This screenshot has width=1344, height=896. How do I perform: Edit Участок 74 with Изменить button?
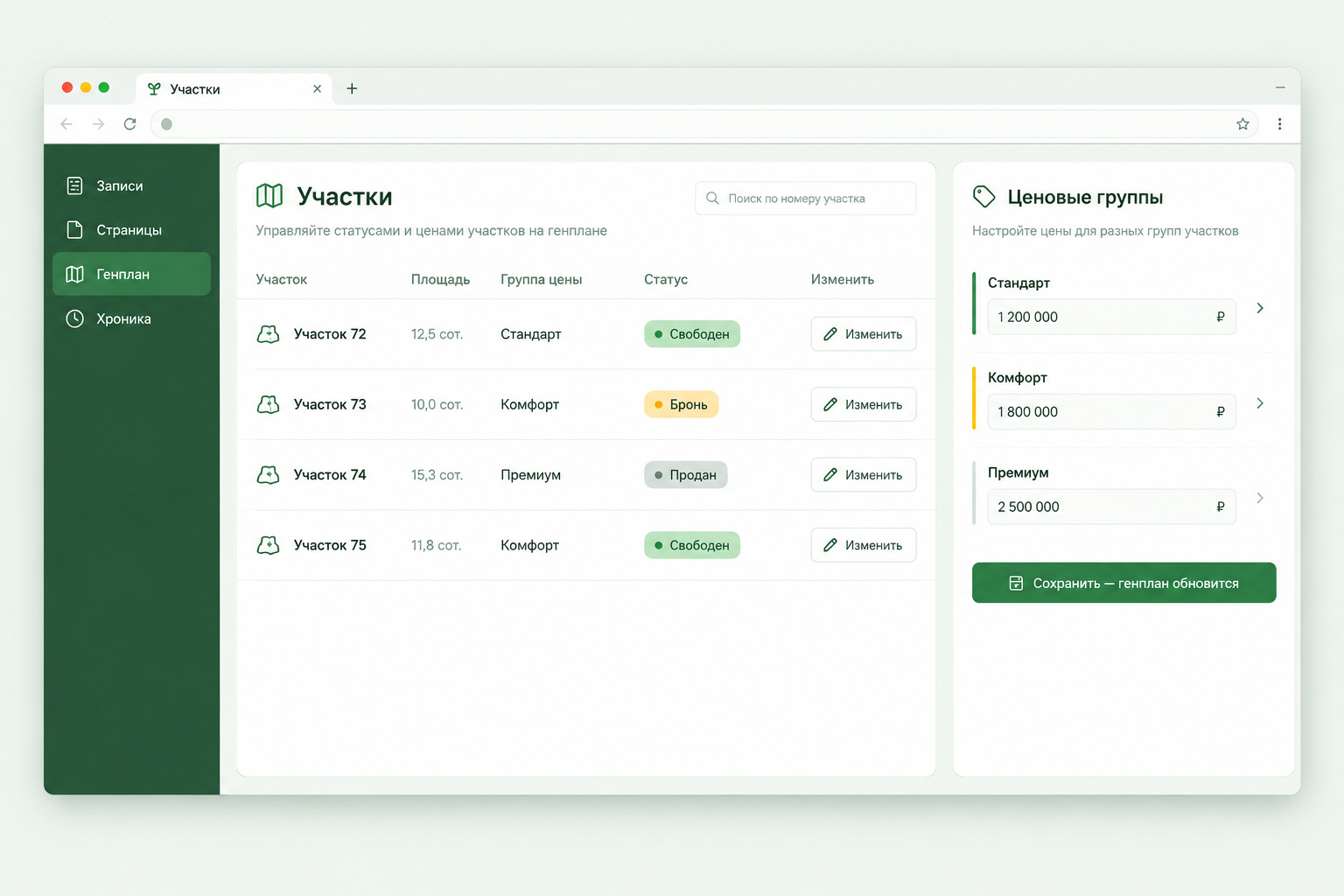pos(864,474)
